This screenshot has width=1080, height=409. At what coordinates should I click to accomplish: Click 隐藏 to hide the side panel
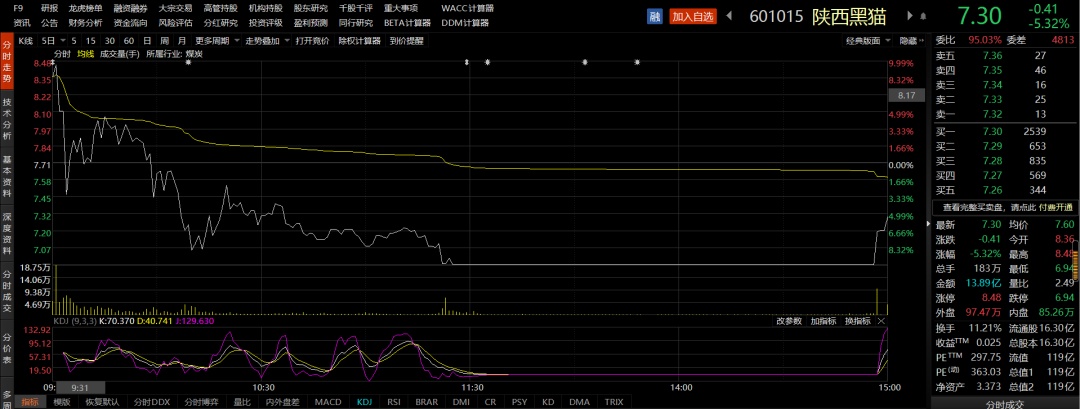[912, 41]
